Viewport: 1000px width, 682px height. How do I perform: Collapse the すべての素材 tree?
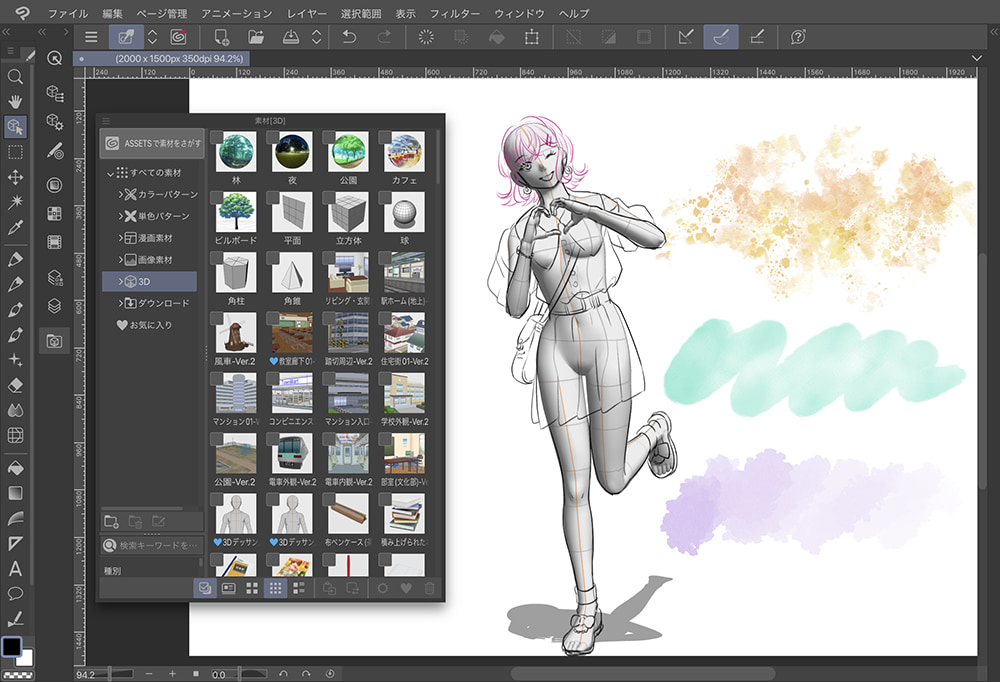[x=109, y=173]
